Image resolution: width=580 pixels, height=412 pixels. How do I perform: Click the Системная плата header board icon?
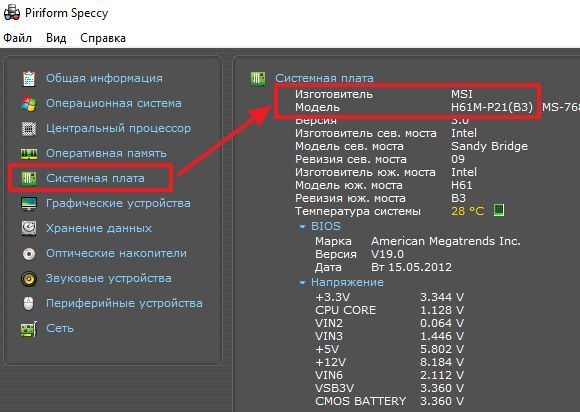(x=258, y=78)
